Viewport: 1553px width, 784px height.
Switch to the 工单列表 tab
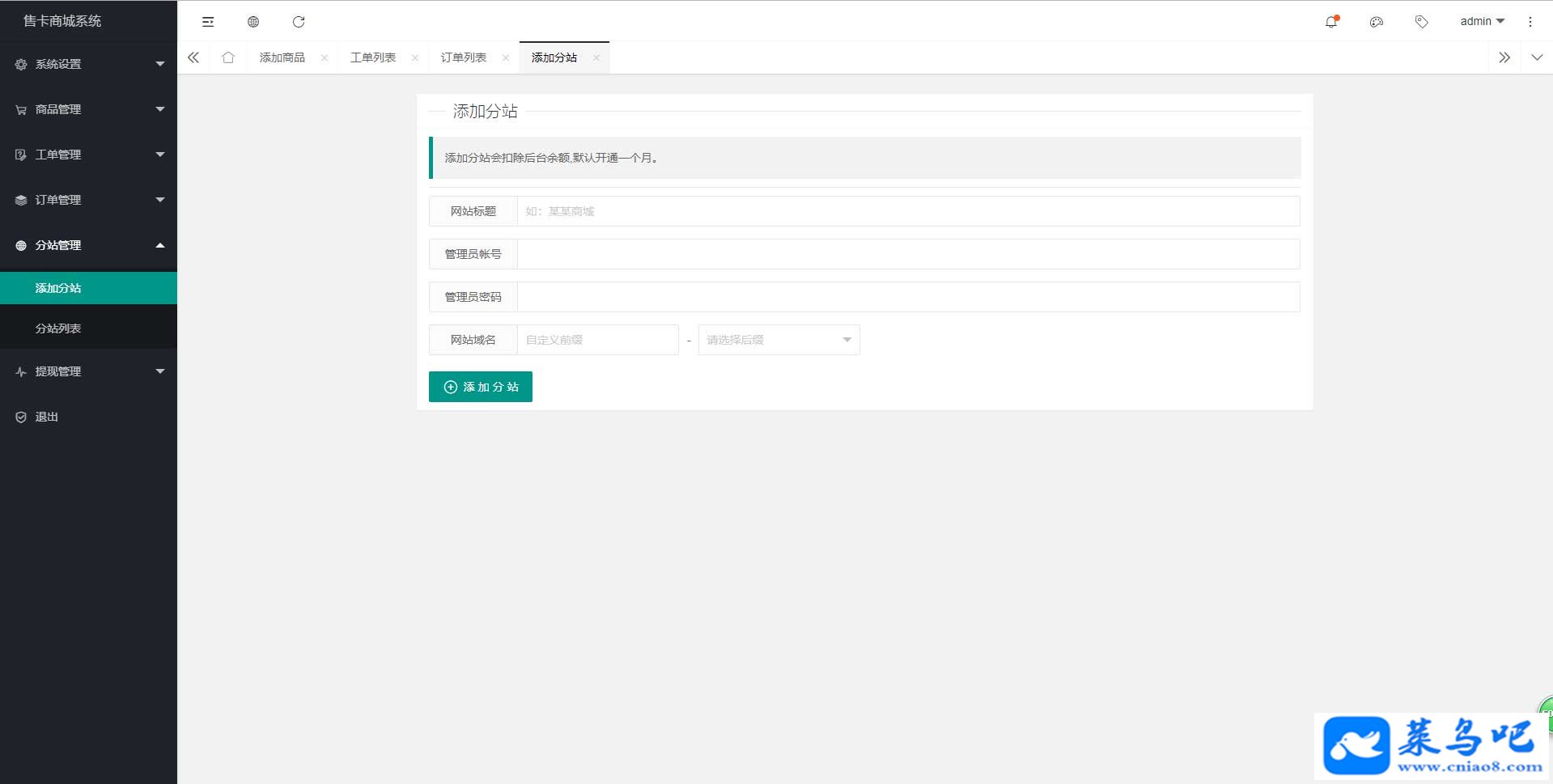(x=373, y=57)
